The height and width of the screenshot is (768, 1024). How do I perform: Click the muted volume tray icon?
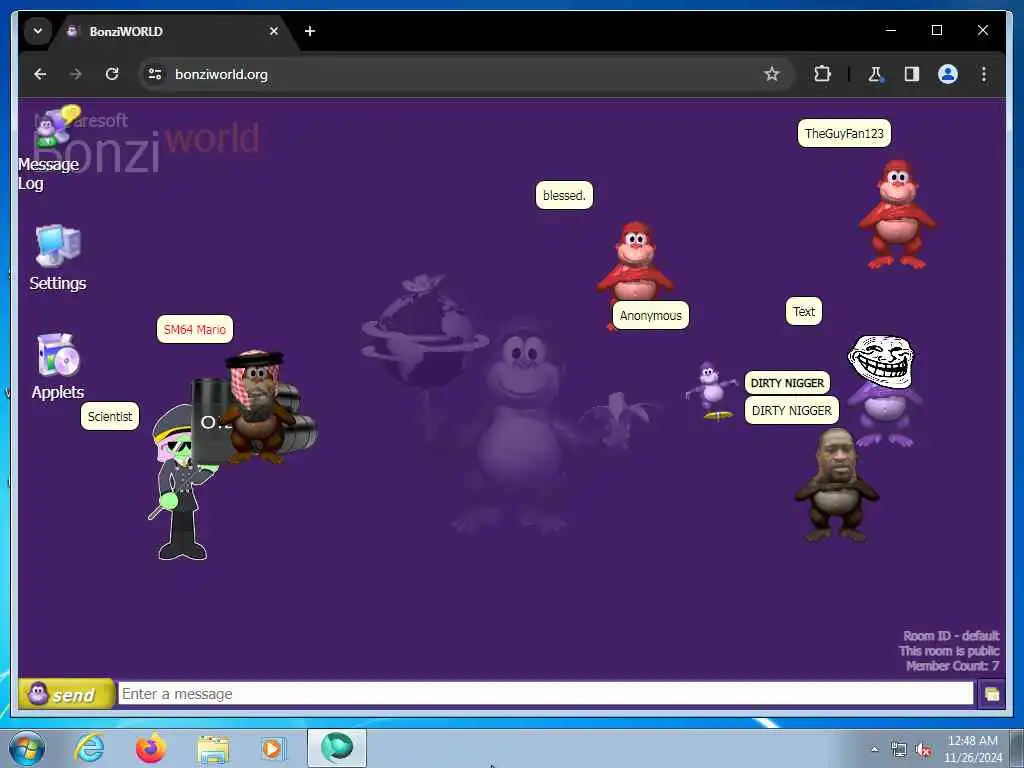tap(923, 750)
